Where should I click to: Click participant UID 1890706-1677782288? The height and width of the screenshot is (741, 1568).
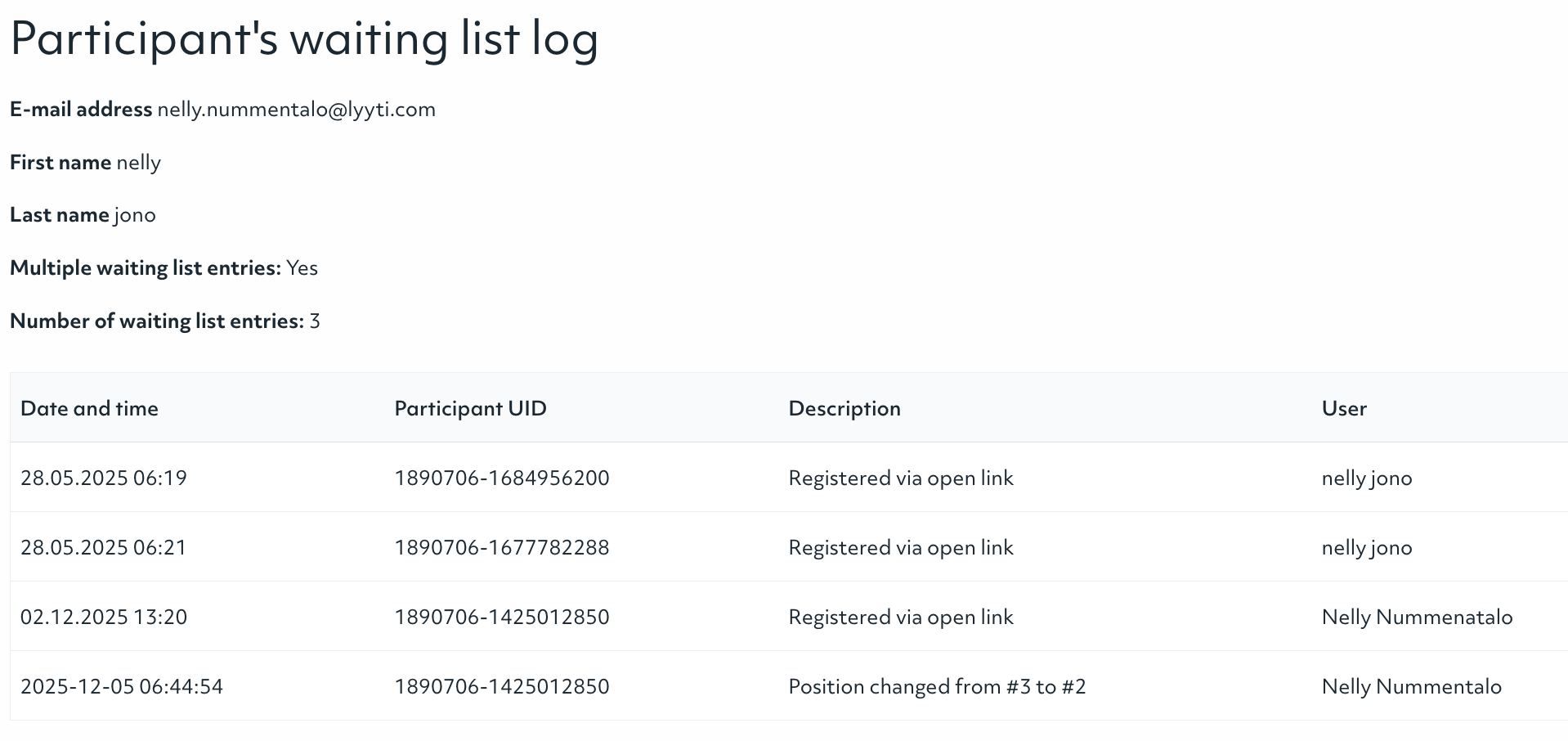click(501, 547)
